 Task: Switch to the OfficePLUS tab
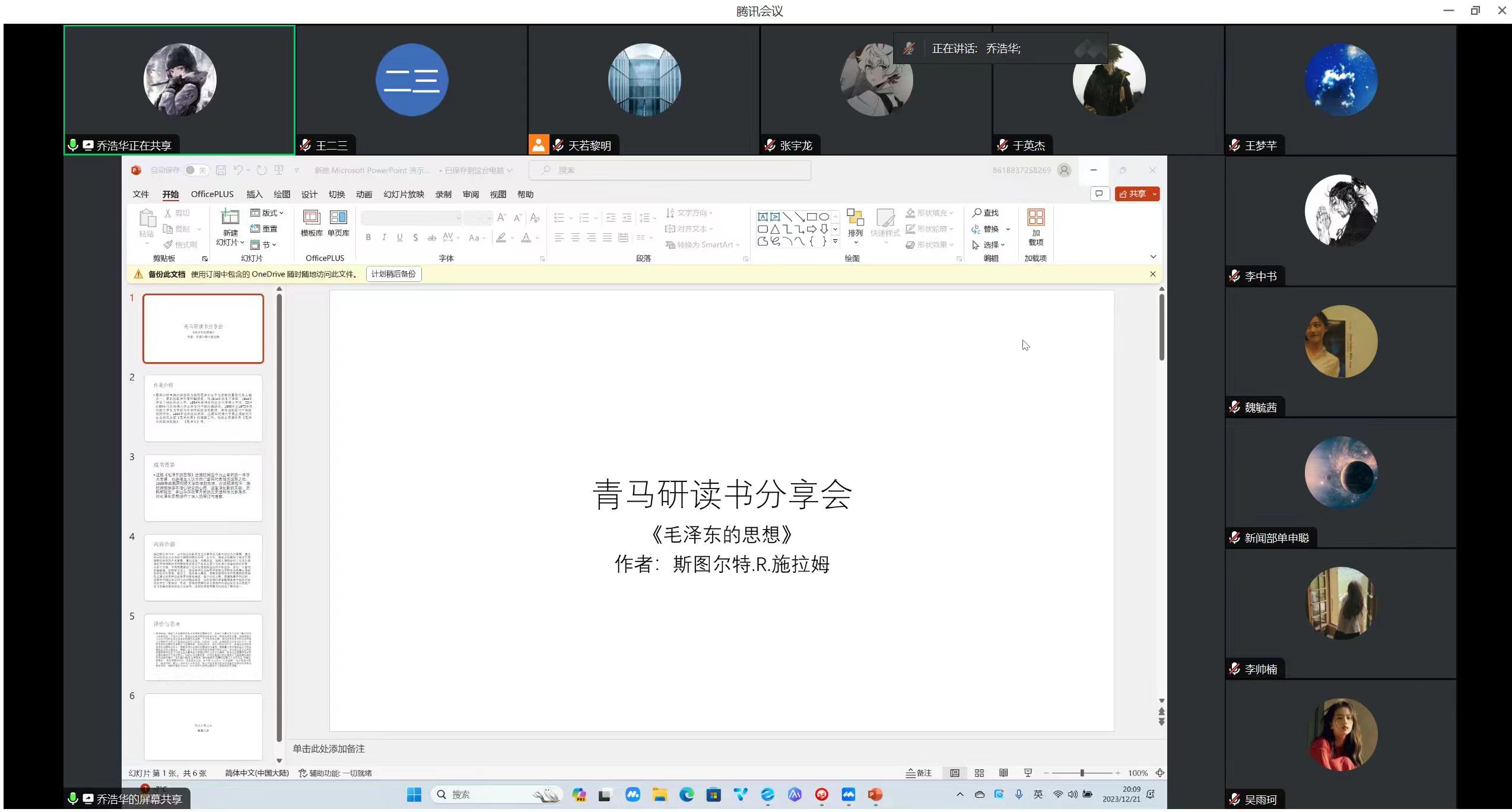point(212,194)
